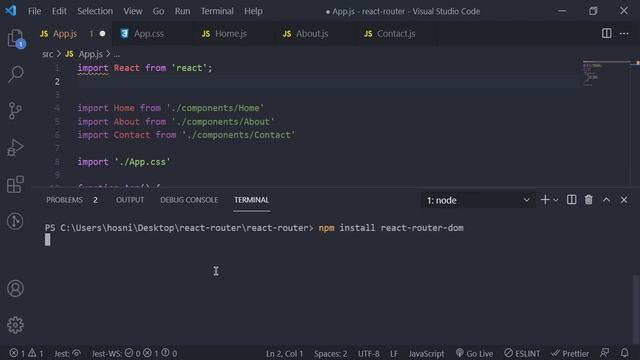Open the Source Control view
Screen dimensions: 640x360
coord(16,111)
